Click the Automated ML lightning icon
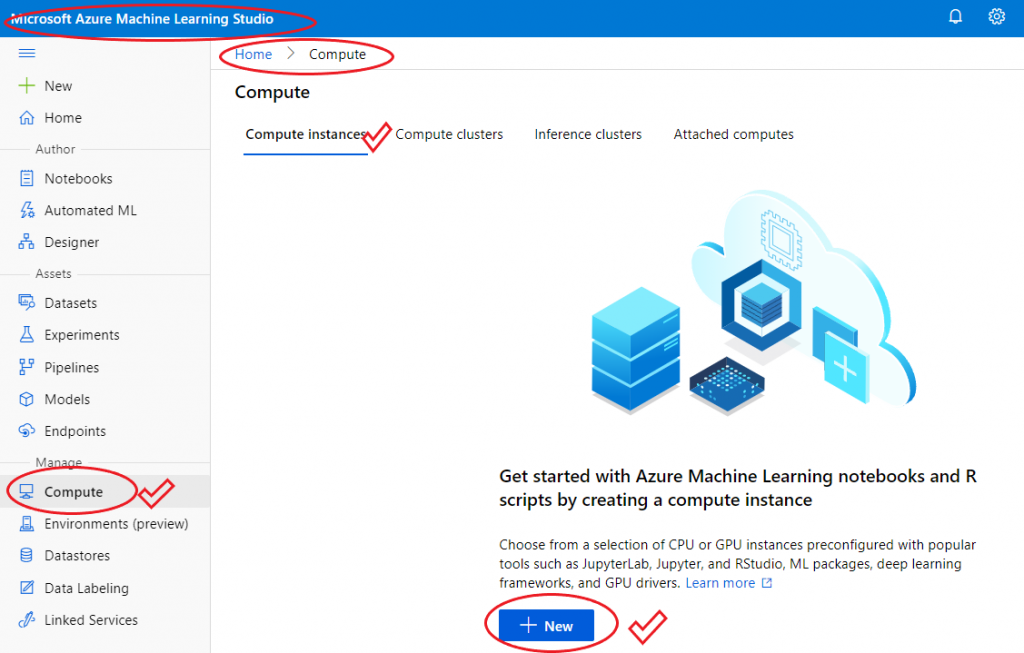The width and height of the screenshot is (1024, 653). pos(27,210)
